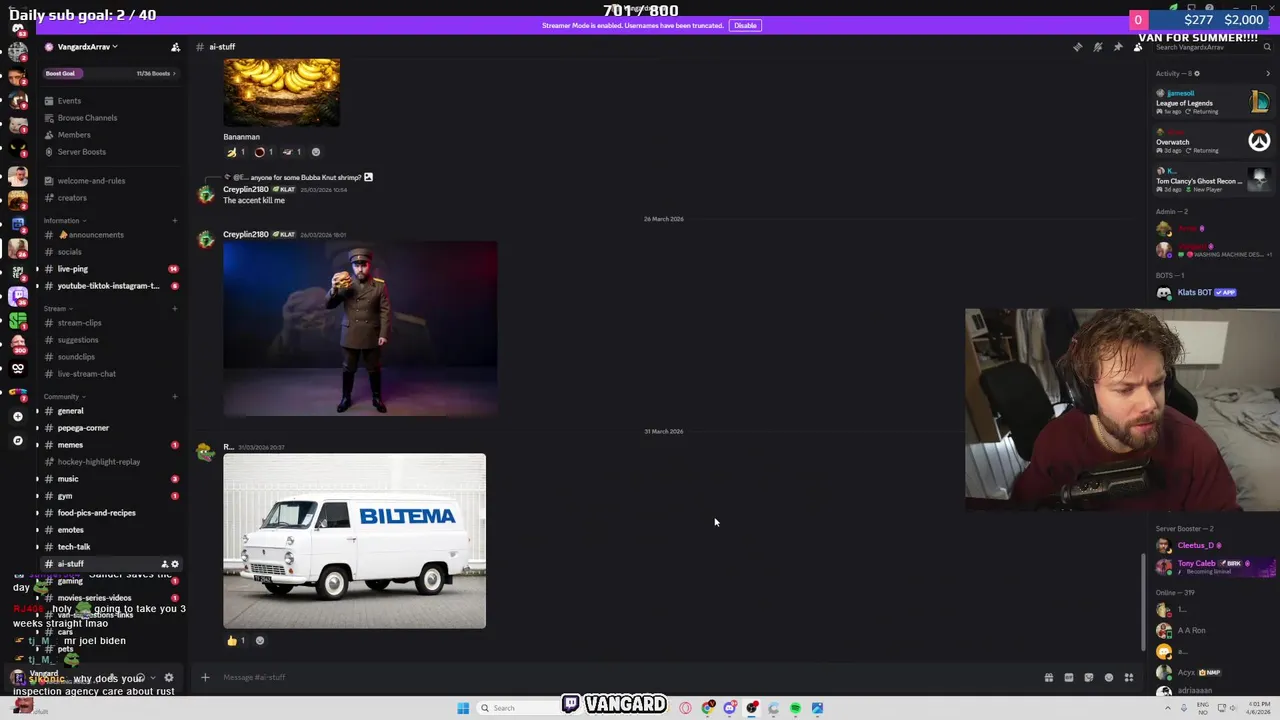Click create invite icon on ai-stuff
This screenshot has width=1280, height=720.
pos(164,564)
